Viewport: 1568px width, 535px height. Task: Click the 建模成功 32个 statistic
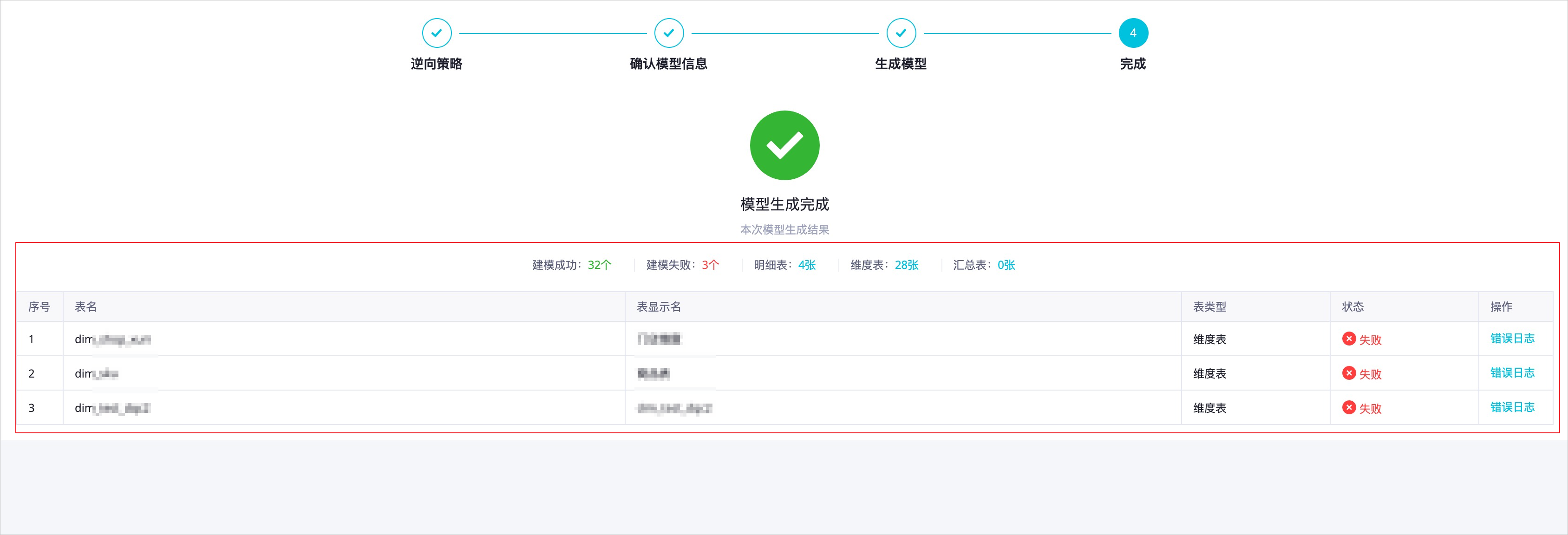pyautogui.click(x=572, y=265)
